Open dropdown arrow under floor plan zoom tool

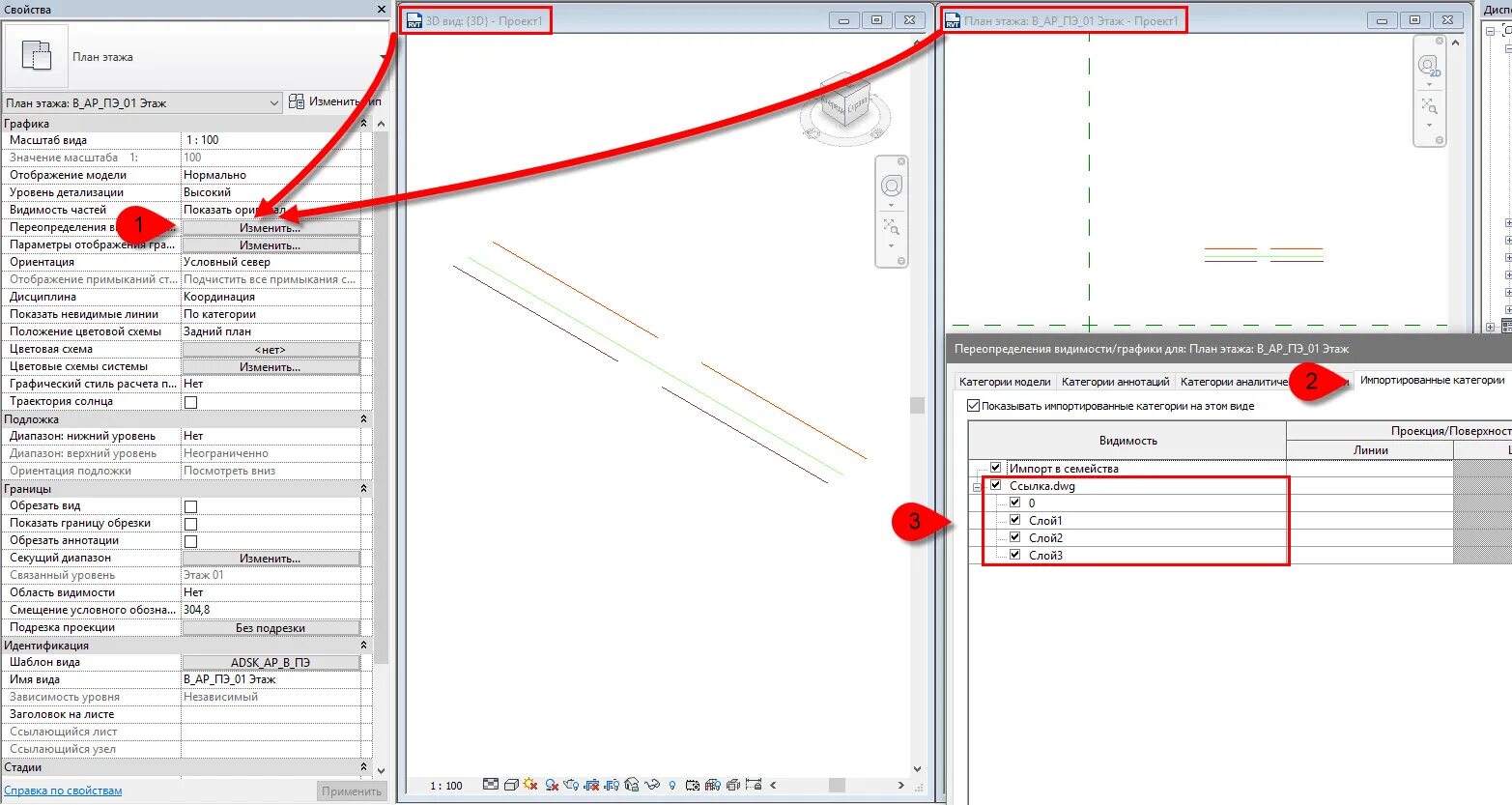(x=1429, y=125)
